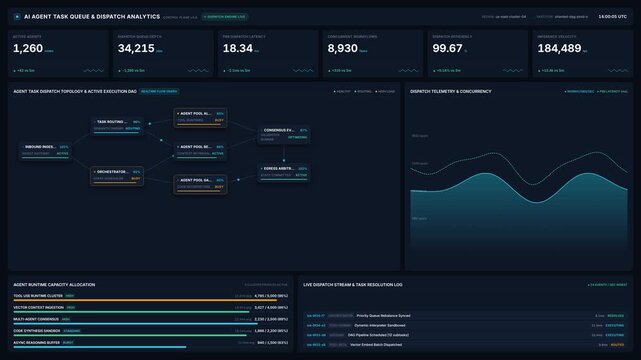
Task: Click the 99.67 dispatch efficiency value
Action: click(x=447, y=48)
